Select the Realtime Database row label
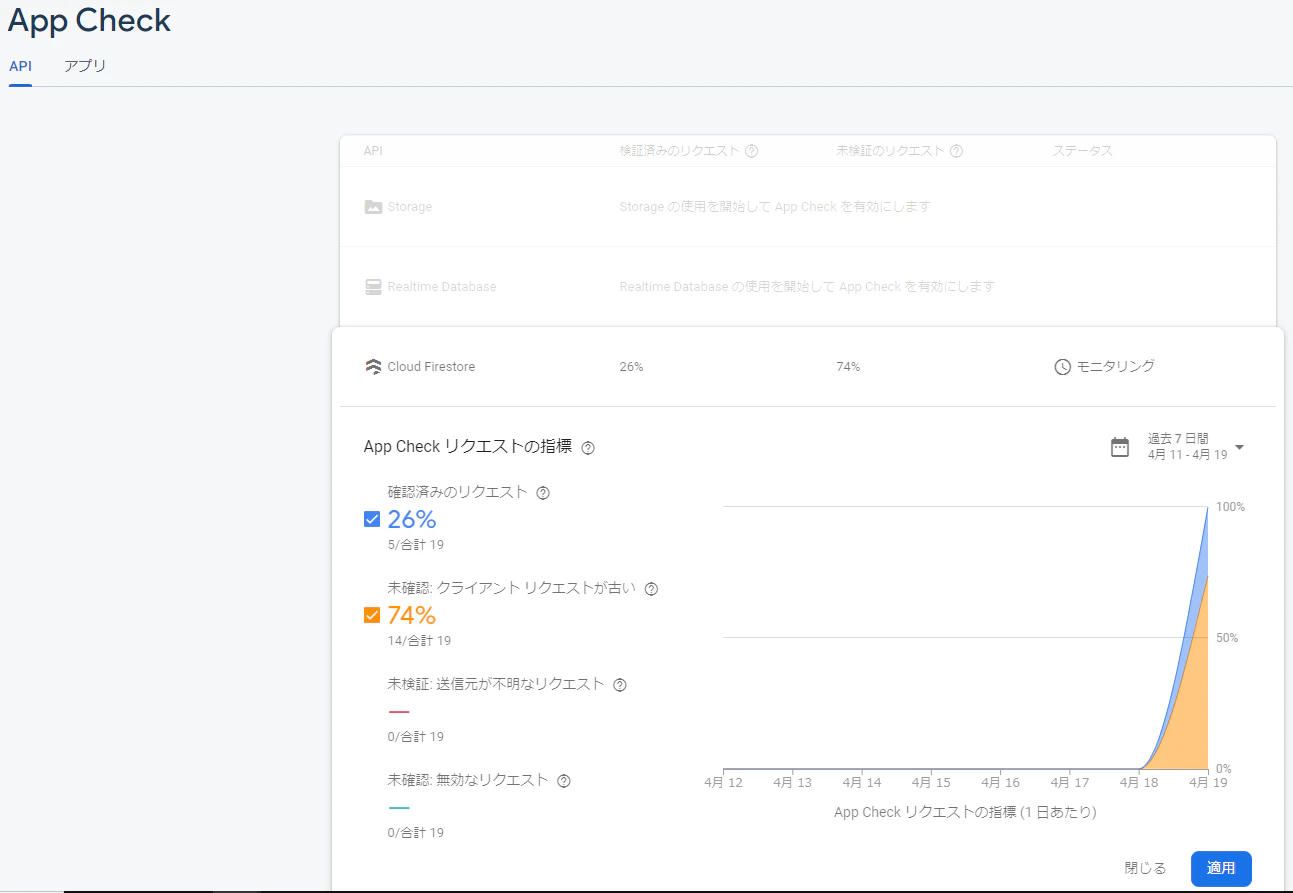The image size is (1293, 893). pos(442,287)
